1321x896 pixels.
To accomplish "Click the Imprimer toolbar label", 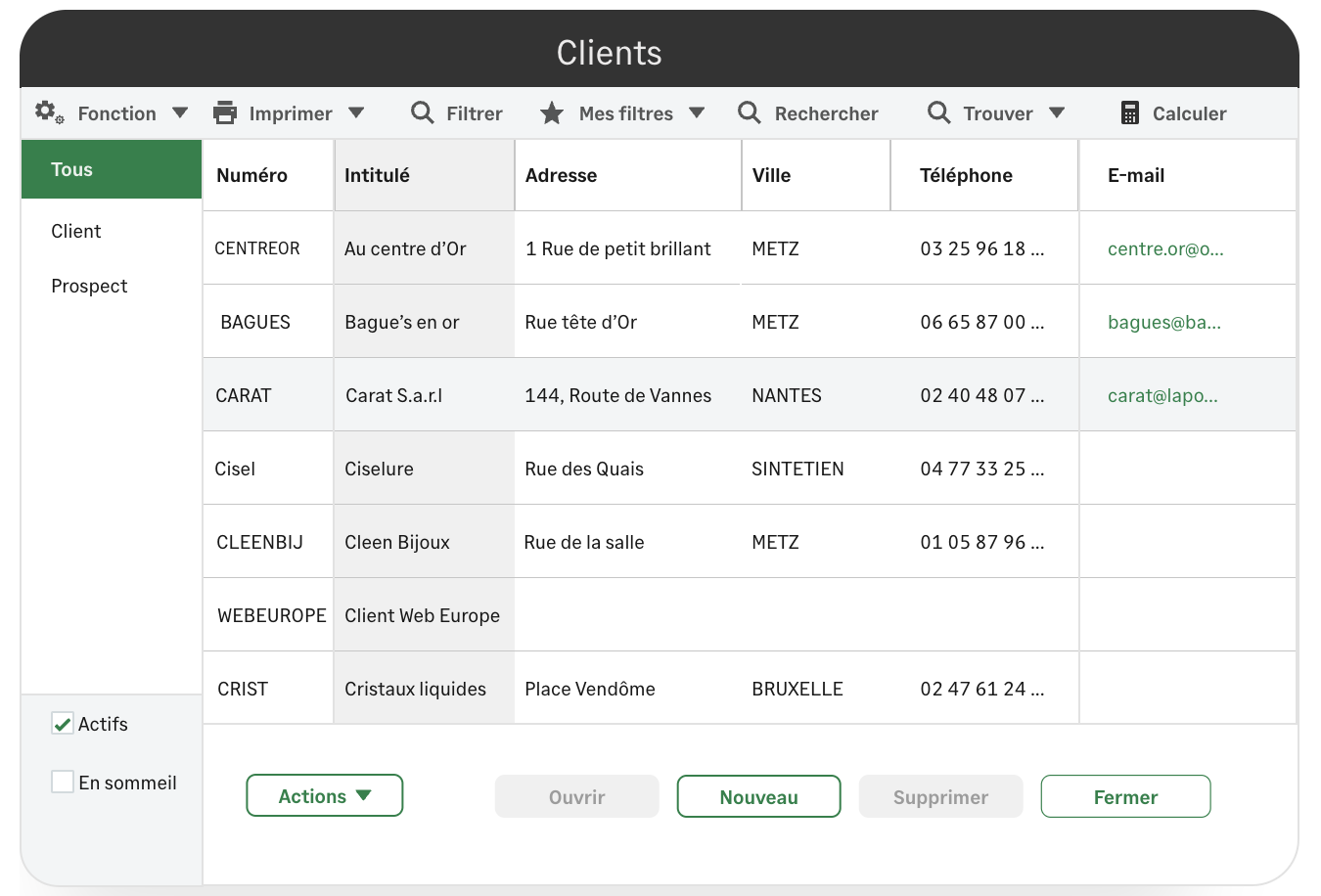I will click(x=291, y=113).
